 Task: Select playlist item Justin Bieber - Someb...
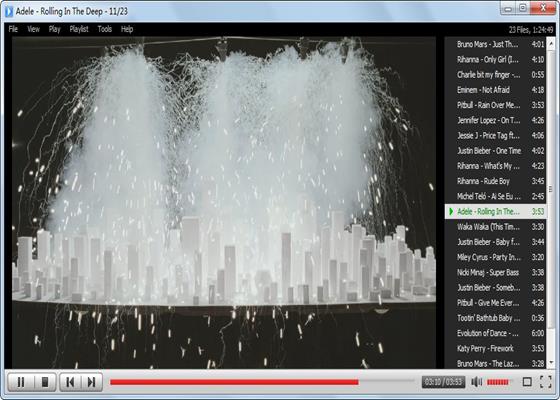coord(495,288)
